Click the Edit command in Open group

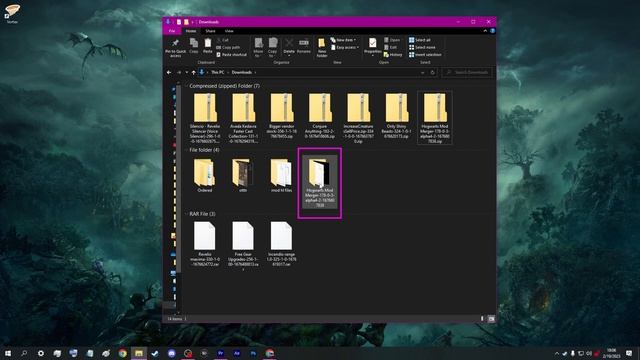(390, 47)
